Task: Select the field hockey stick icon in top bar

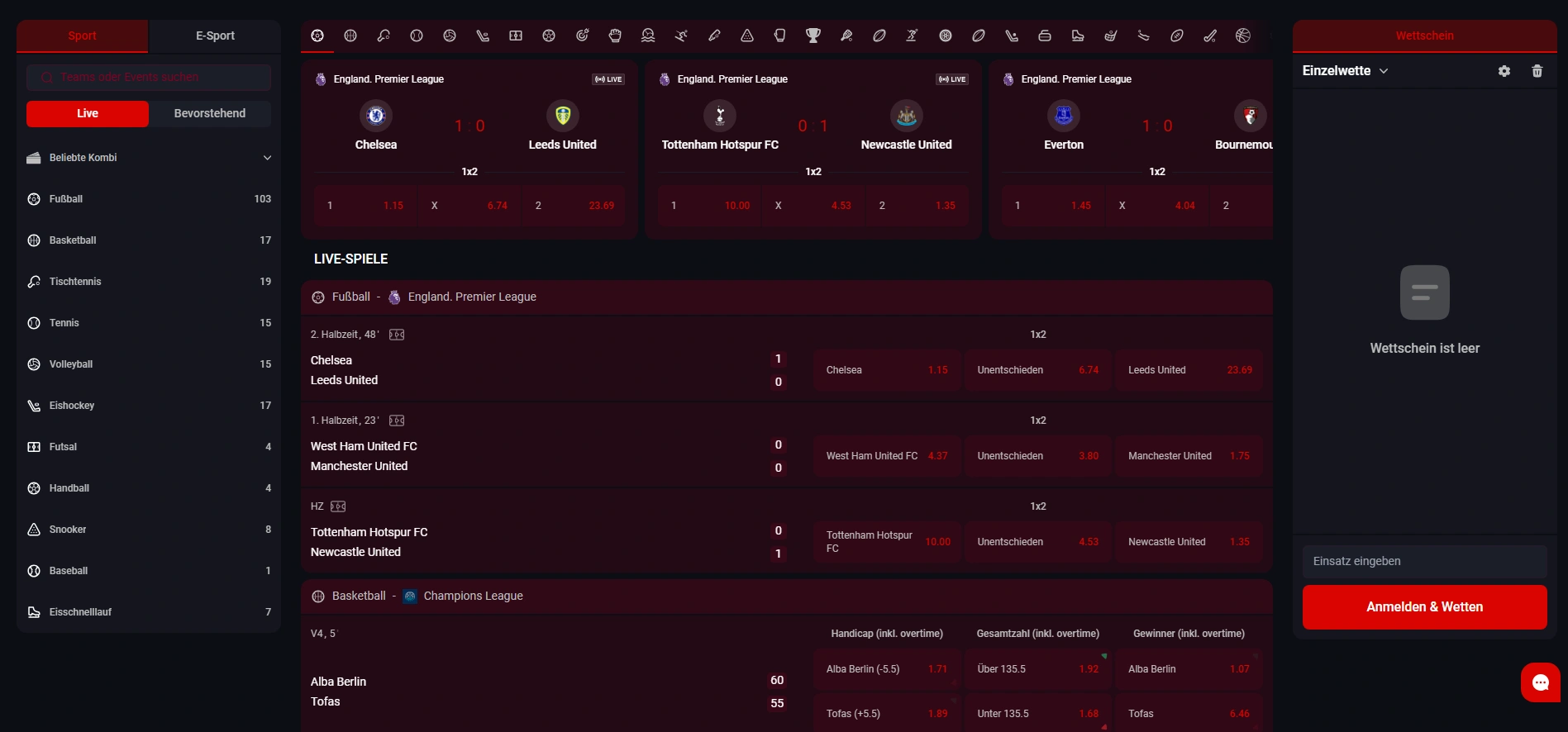Action: point(1210,36)
